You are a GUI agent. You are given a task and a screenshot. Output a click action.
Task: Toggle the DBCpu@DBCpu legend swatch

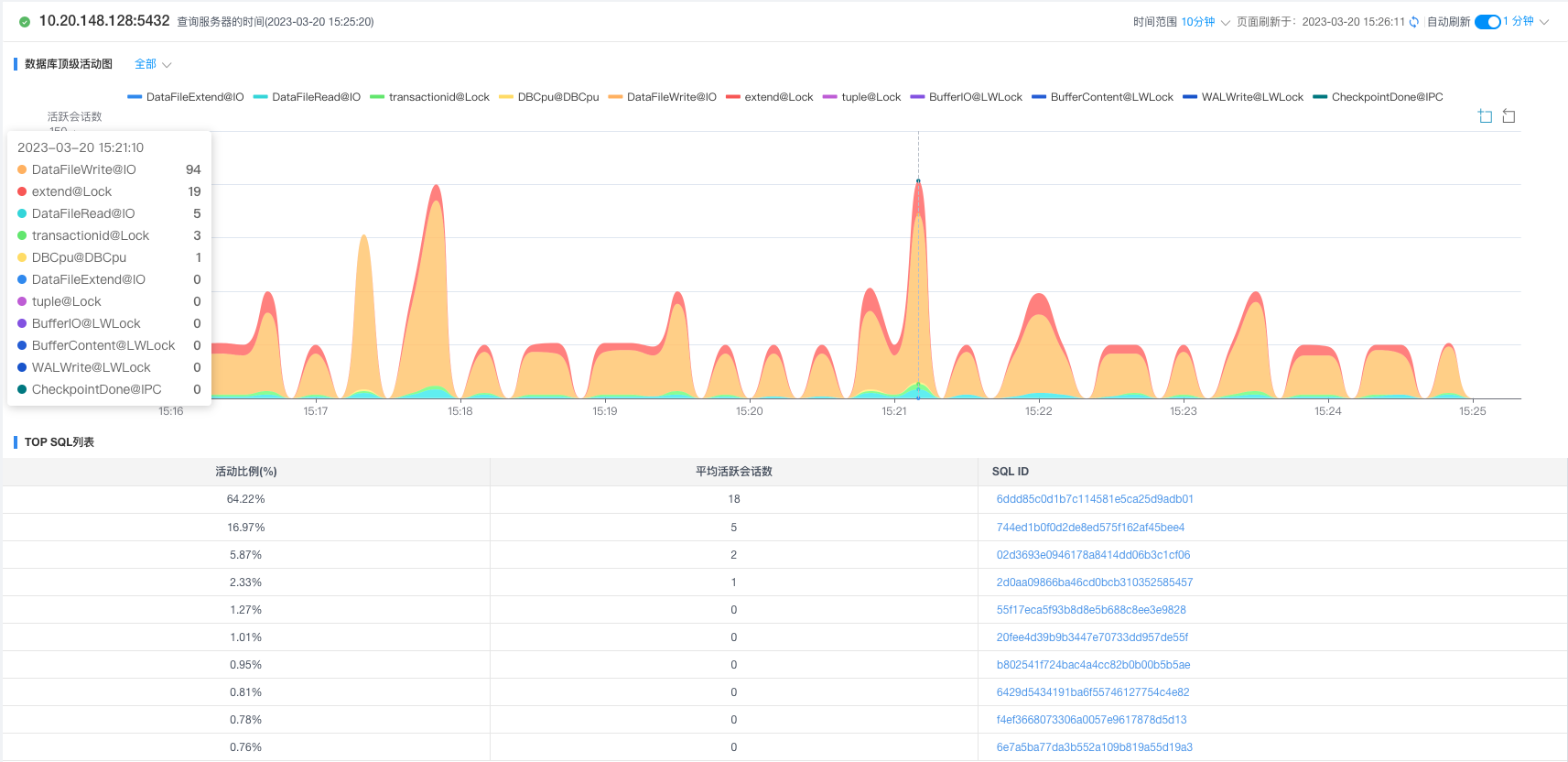coord(506,97)
